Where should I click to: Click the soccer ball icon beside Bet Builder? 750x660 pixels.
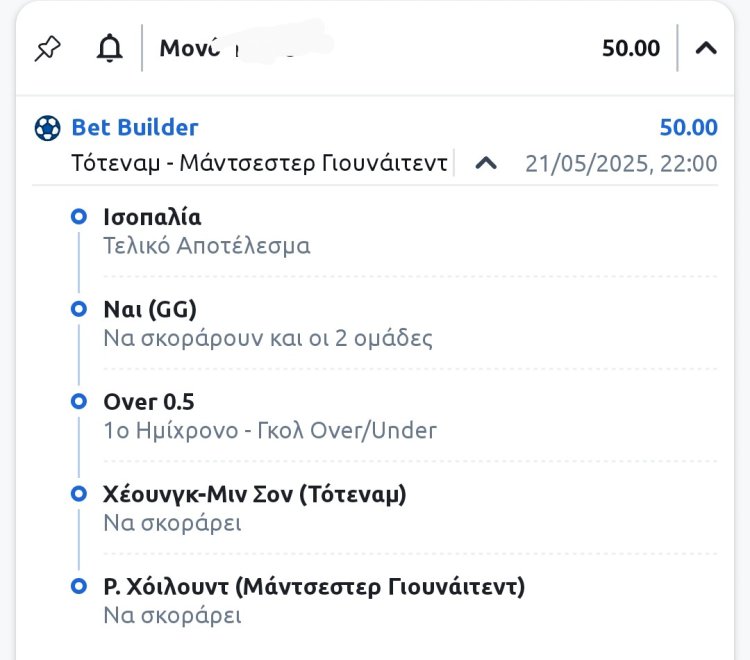[x=47, y=128]
